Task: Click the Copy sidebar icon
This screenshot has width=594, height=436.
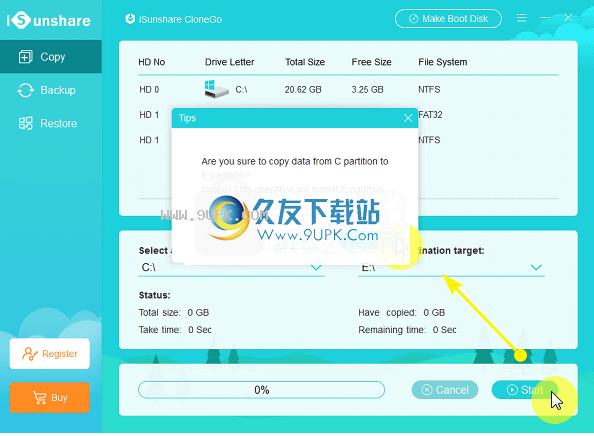Action: 26,57
